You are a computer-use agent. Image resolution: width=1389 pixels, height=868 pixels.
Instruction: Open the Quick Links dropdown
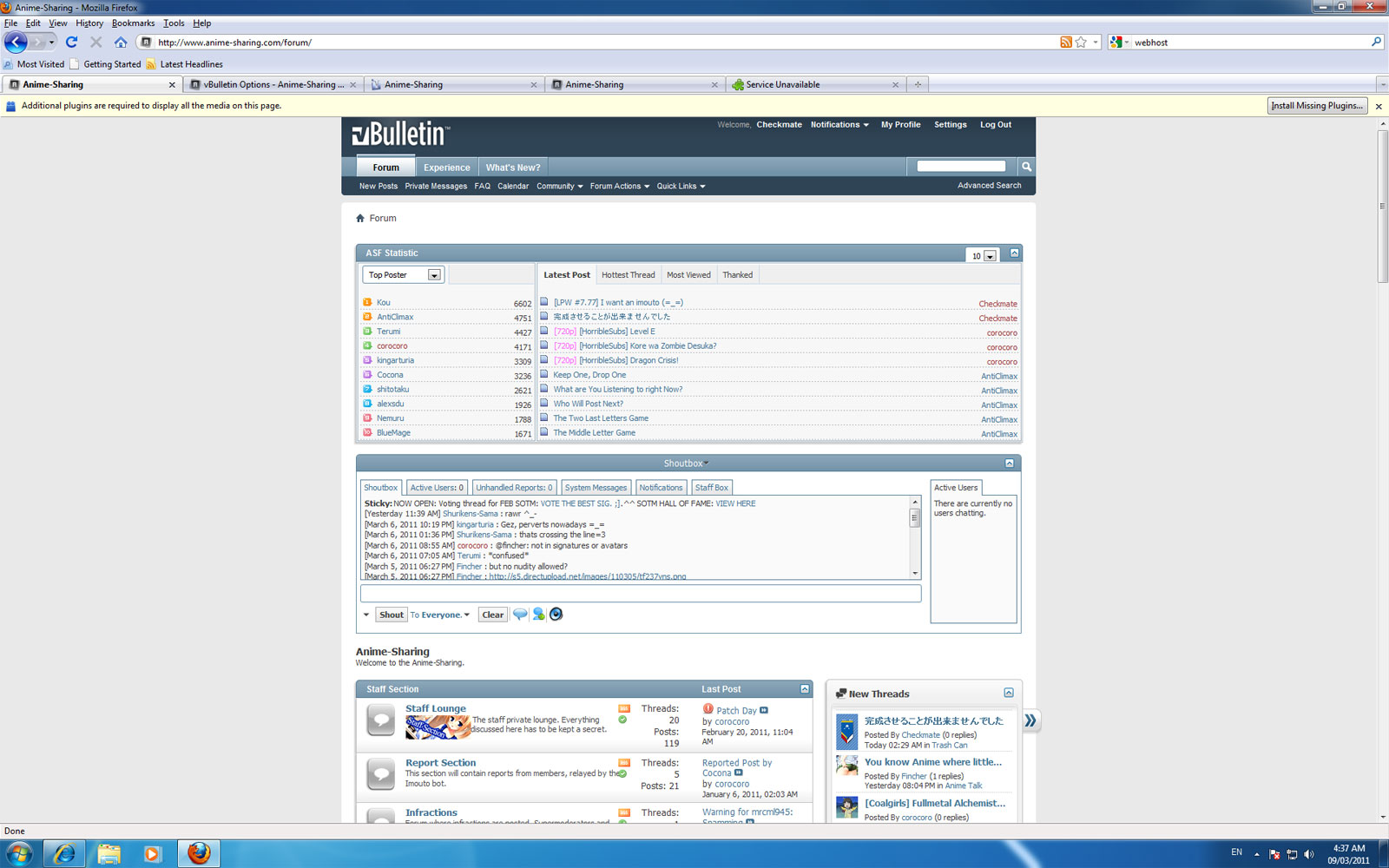[x=681, y=186]
